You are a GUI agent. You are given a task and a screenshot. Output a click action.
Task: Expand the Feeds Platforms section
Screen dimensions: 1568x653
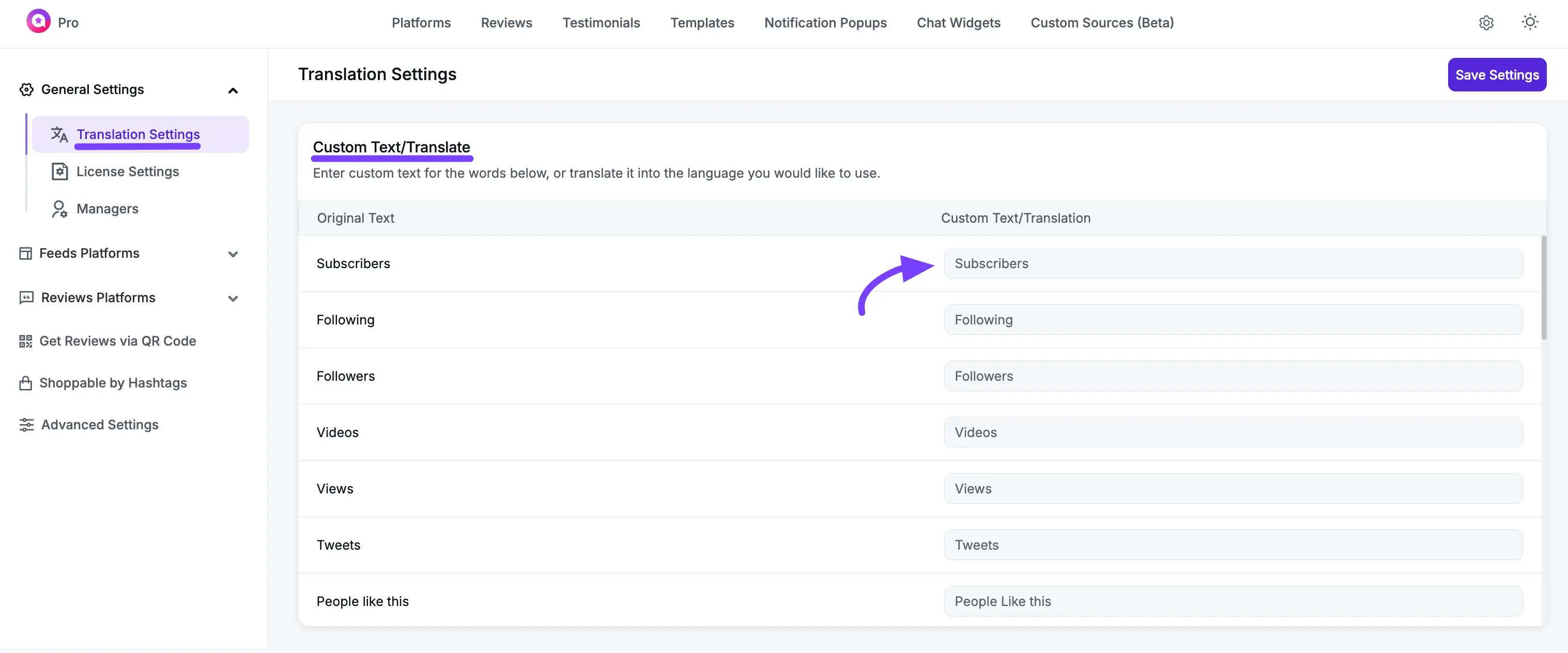pyautogui.click(x=233, y=254)
